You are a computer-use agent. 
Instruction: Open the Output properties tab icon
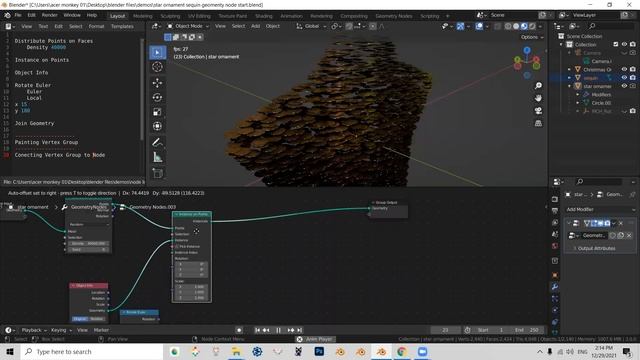point(555,211)
